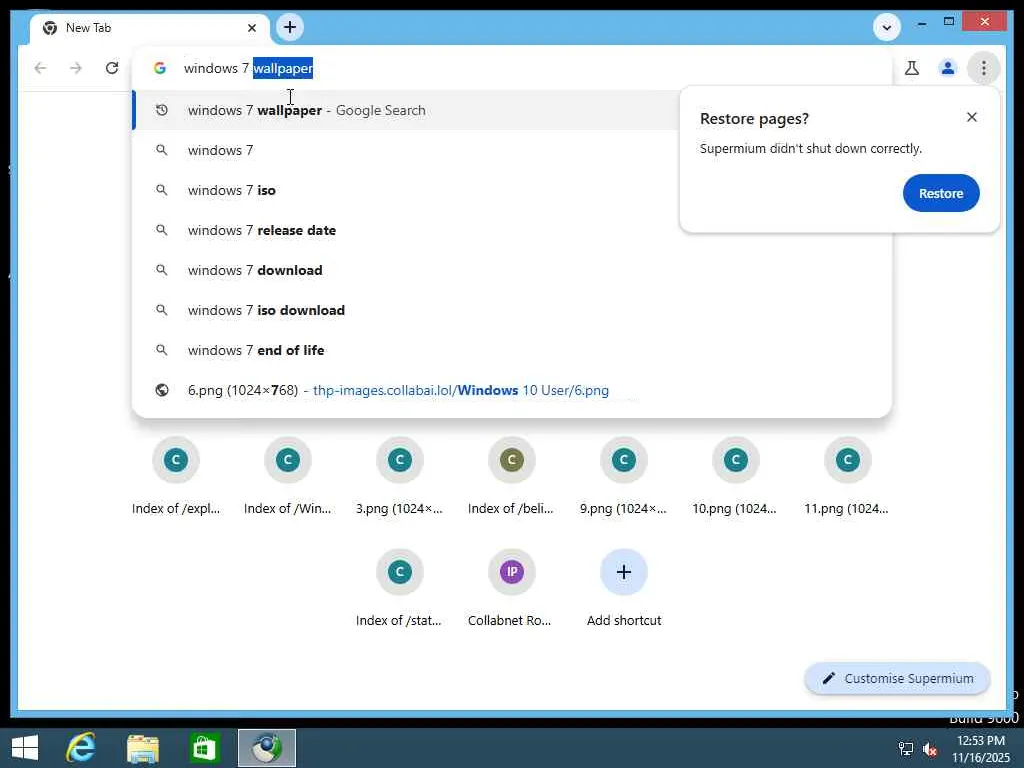Close the New Tab tab
The width and height of the screenshot is (1024, 768).
tap(252, 28)
